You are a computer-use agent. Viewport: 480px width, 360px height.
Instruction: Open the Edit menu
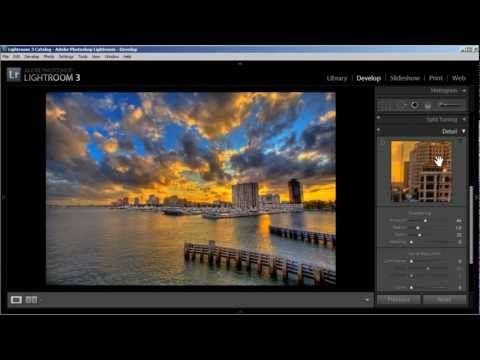point(17,57)
